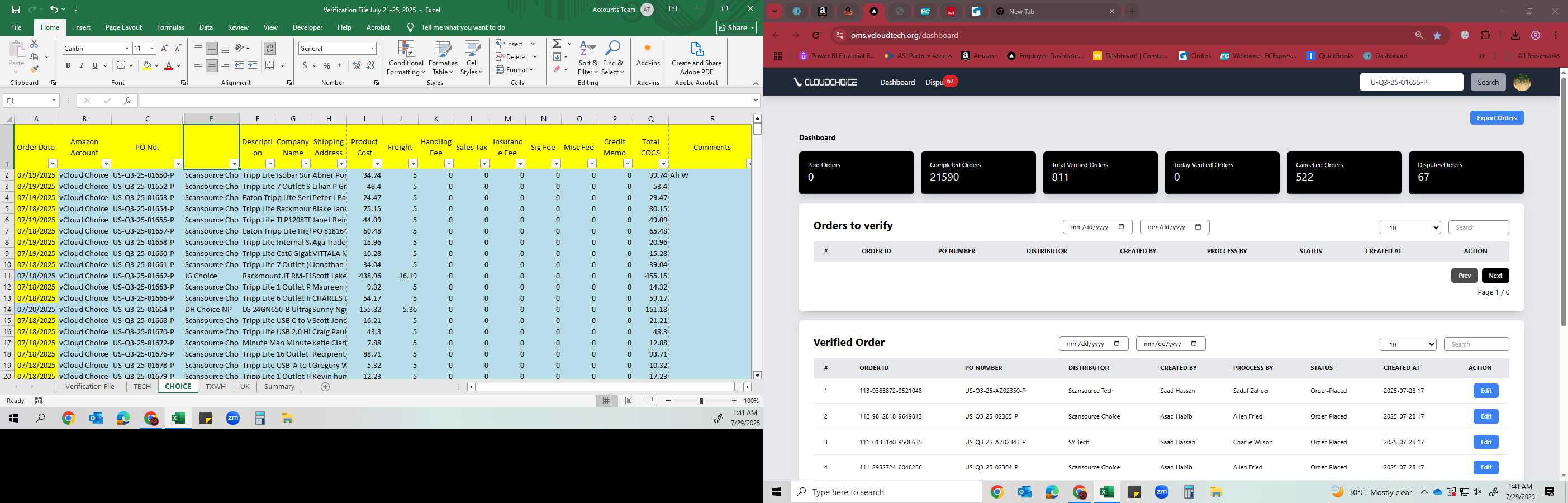Open Find & Select magnifier in Excel
1568x503 pixels.
[612, 59]
